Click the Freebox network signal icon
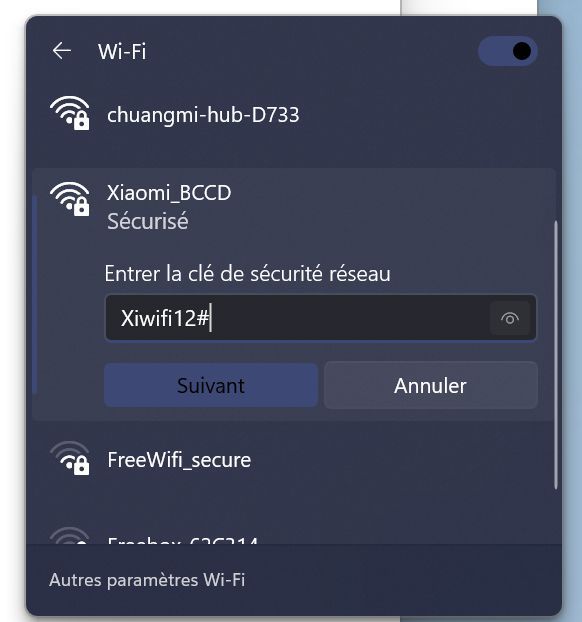Screen dimensions: 582x622 click(x=70, y=536)
